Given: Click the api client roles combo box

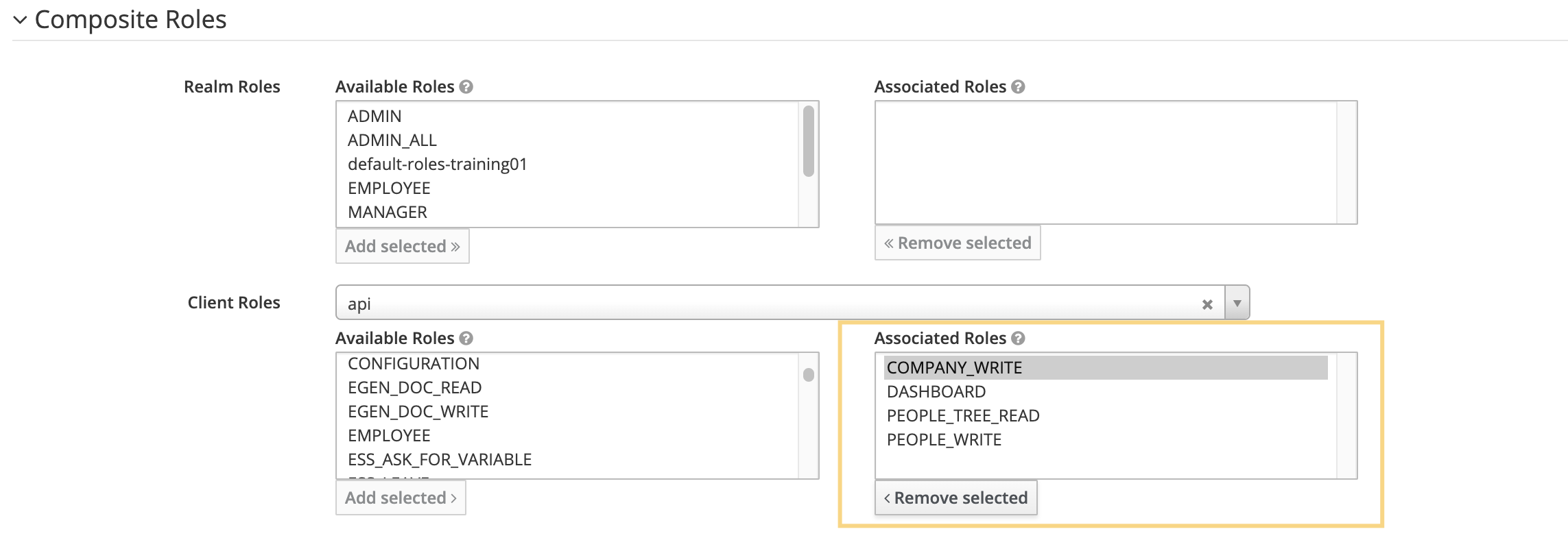Looking at the screenshot, I should point(755,303).
